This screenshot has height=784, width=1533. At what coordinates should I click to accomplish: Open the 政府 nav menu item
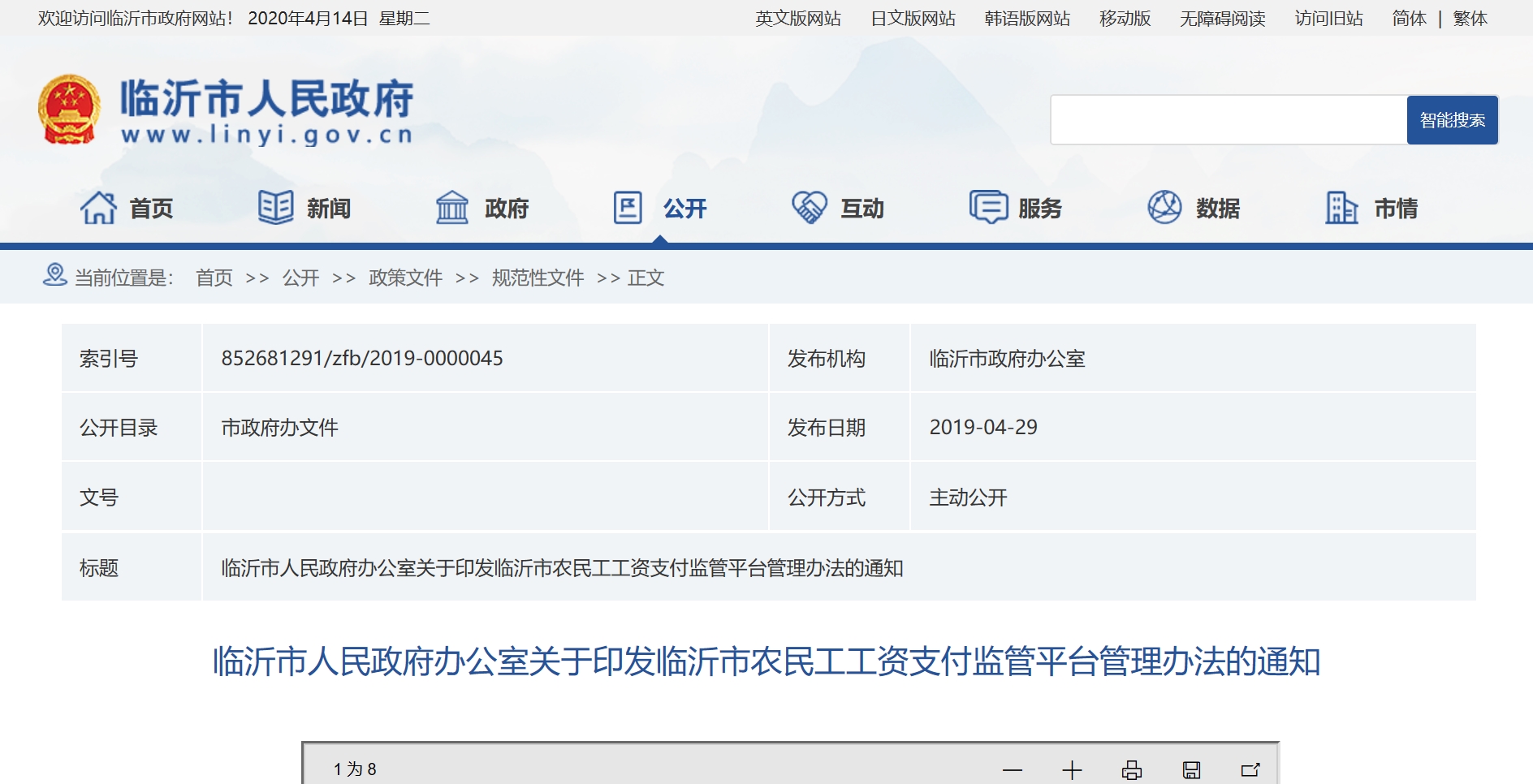point(507,209)
